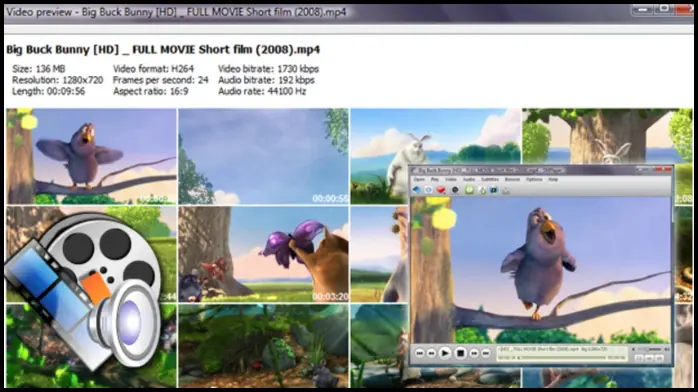Image resolution: width=698 pixels, height=392 pixels.
Task: Skip to next track in SMPlayer controls
Action: click(x=486, y=353)
